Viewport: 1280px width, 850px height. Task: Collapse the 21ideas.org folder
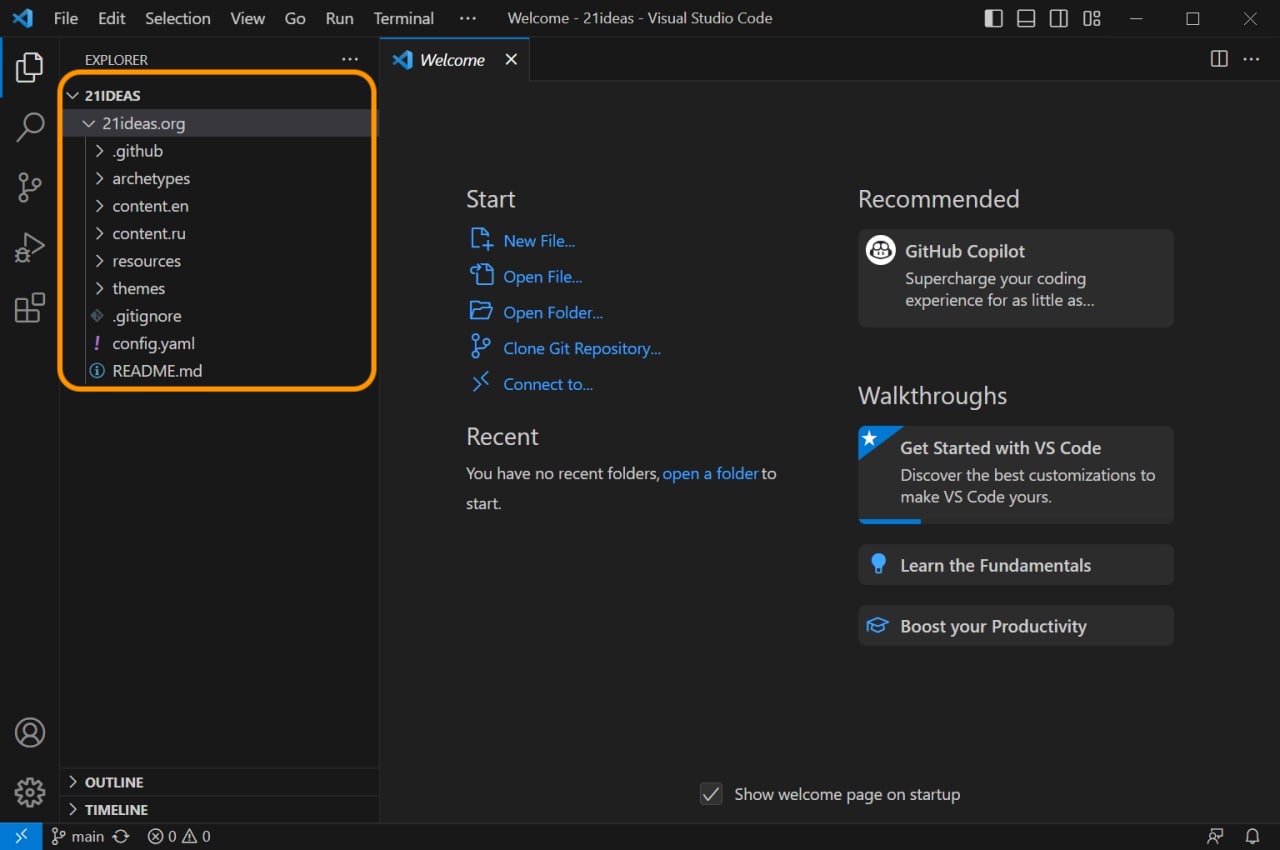[143, 124]
